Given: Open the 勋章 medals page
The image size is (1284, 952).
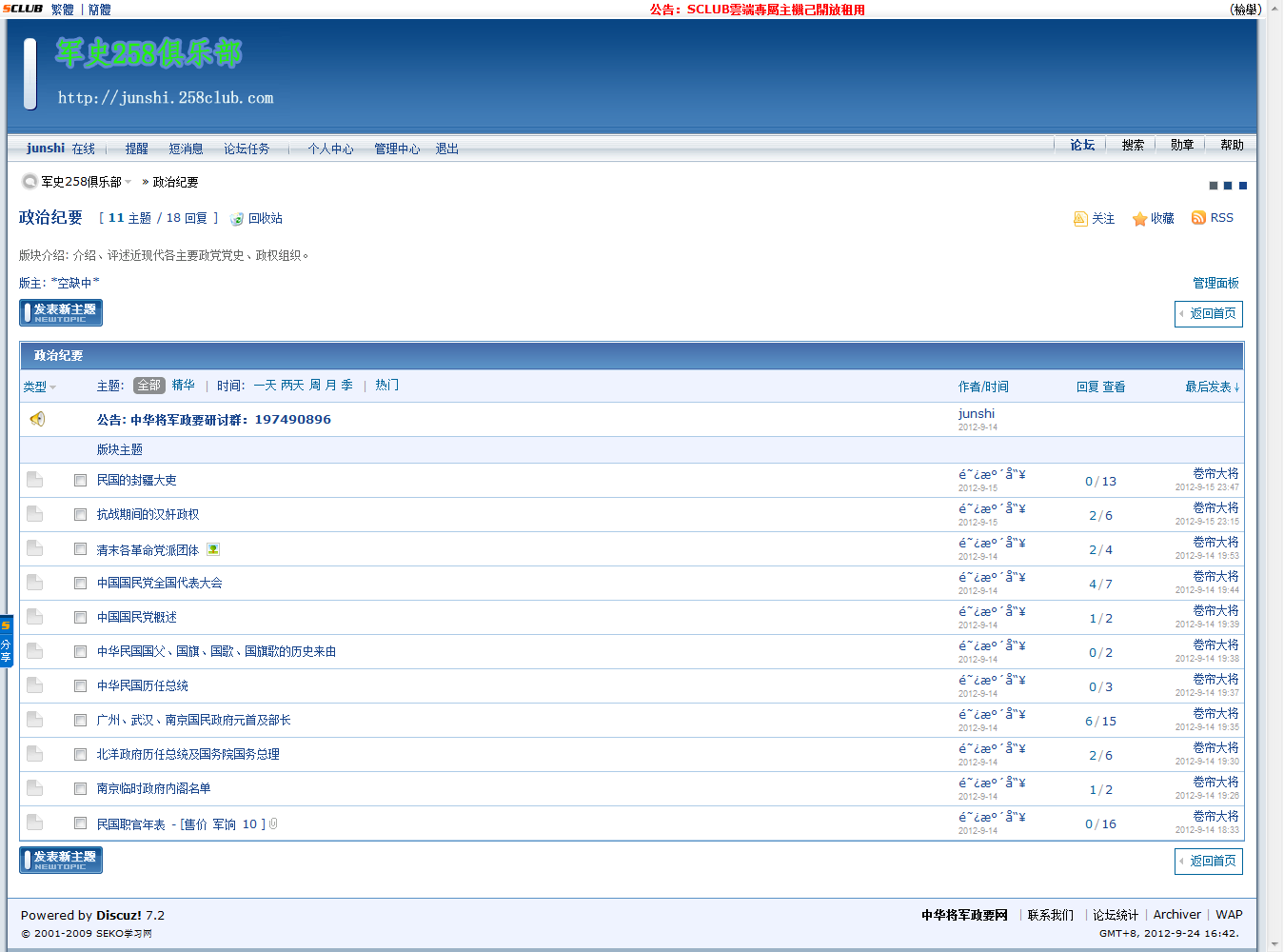Looking at the screenshot, I should [1182, 145].
